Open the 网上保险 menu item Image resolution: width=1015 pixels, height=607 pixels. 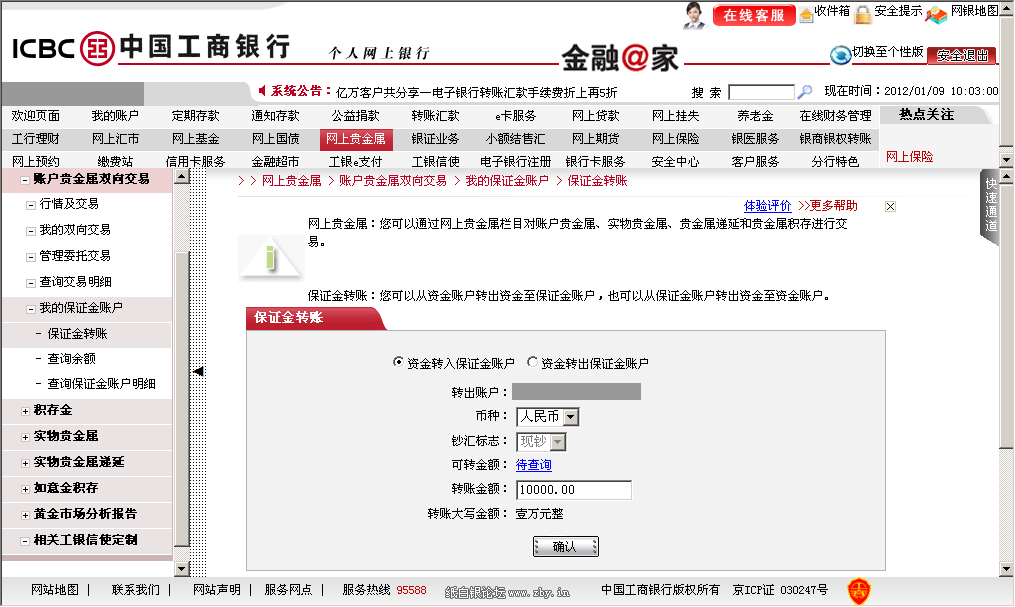(x=675, y=139)
